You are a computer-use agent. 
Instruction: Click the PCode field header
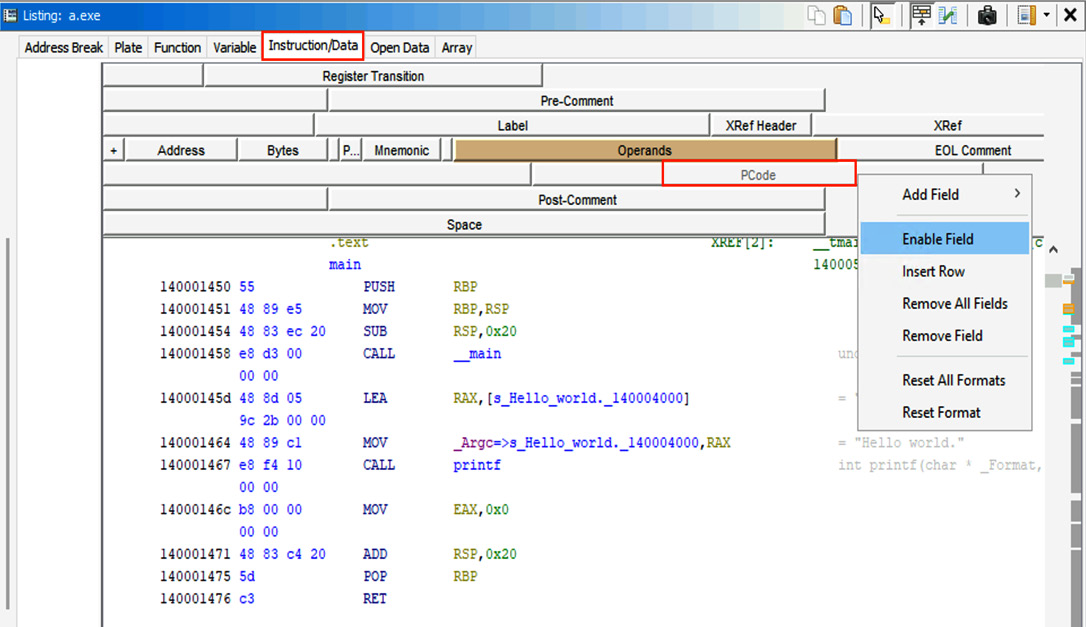(758, 175)
